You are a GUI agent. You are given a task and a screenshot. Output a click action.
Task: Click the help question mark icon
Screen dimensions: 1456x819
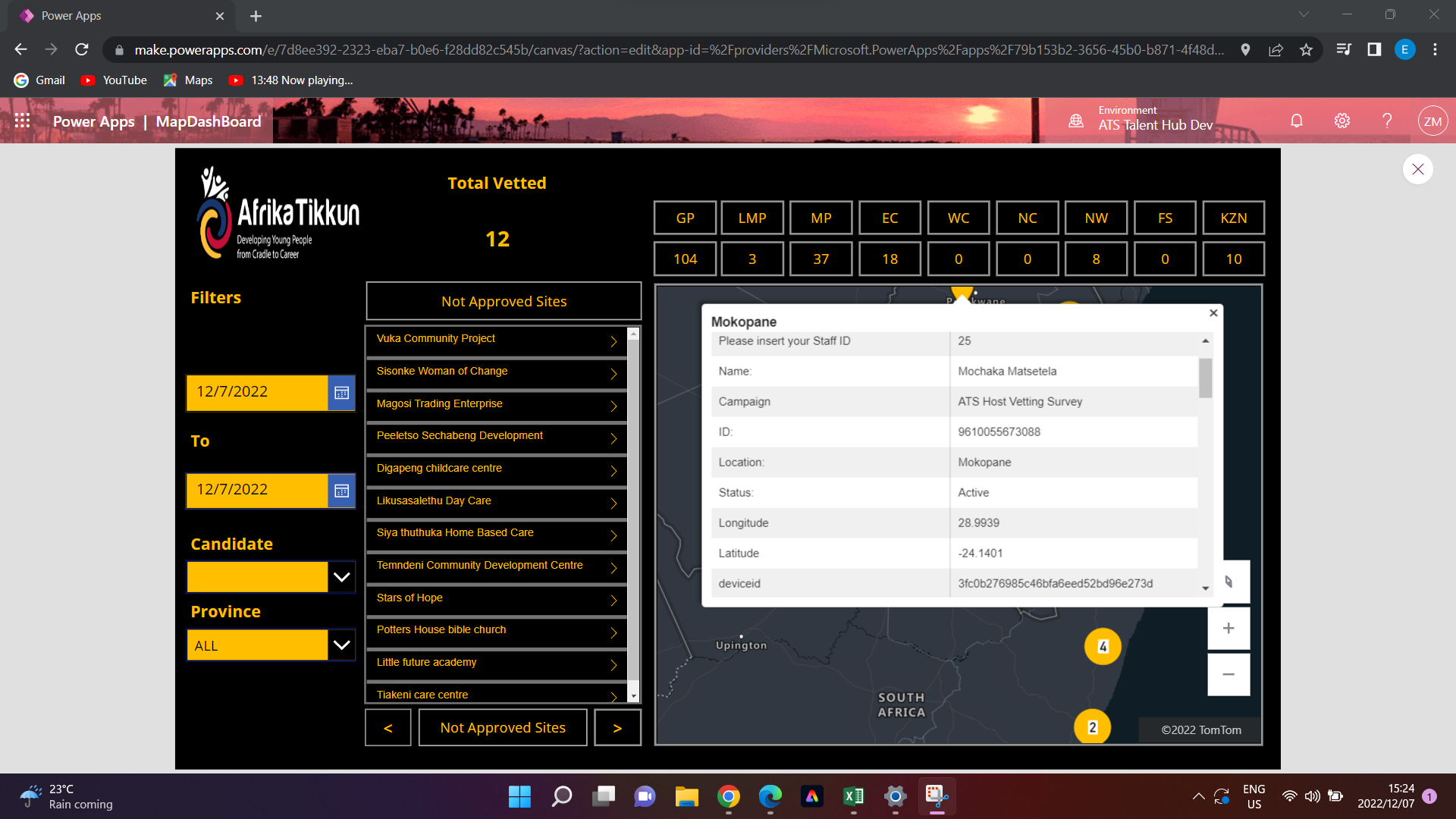pos(1387,121)
